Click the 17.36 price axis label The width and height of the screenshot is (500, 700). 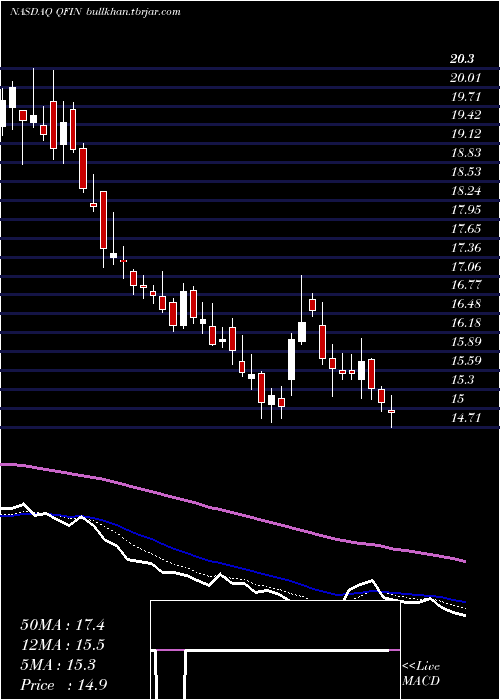click(x=466, y=248)
